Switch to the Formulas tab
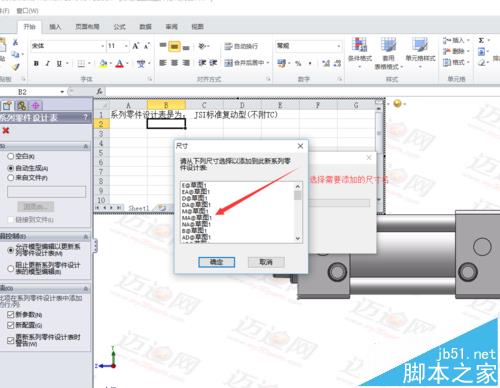Image resolution: width=500 pixels, height=388 pixels. 119,27
